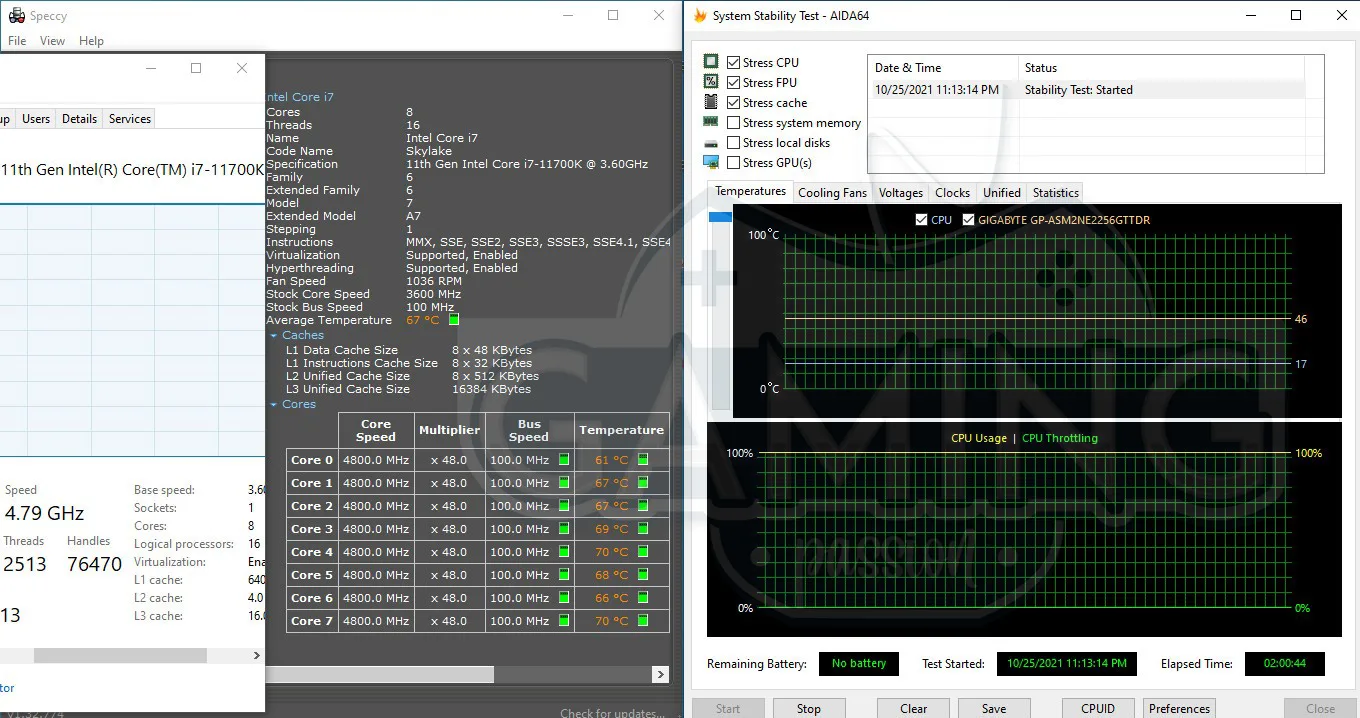
Task: Open the File menu in Speccy
Action: pos(17,41)
